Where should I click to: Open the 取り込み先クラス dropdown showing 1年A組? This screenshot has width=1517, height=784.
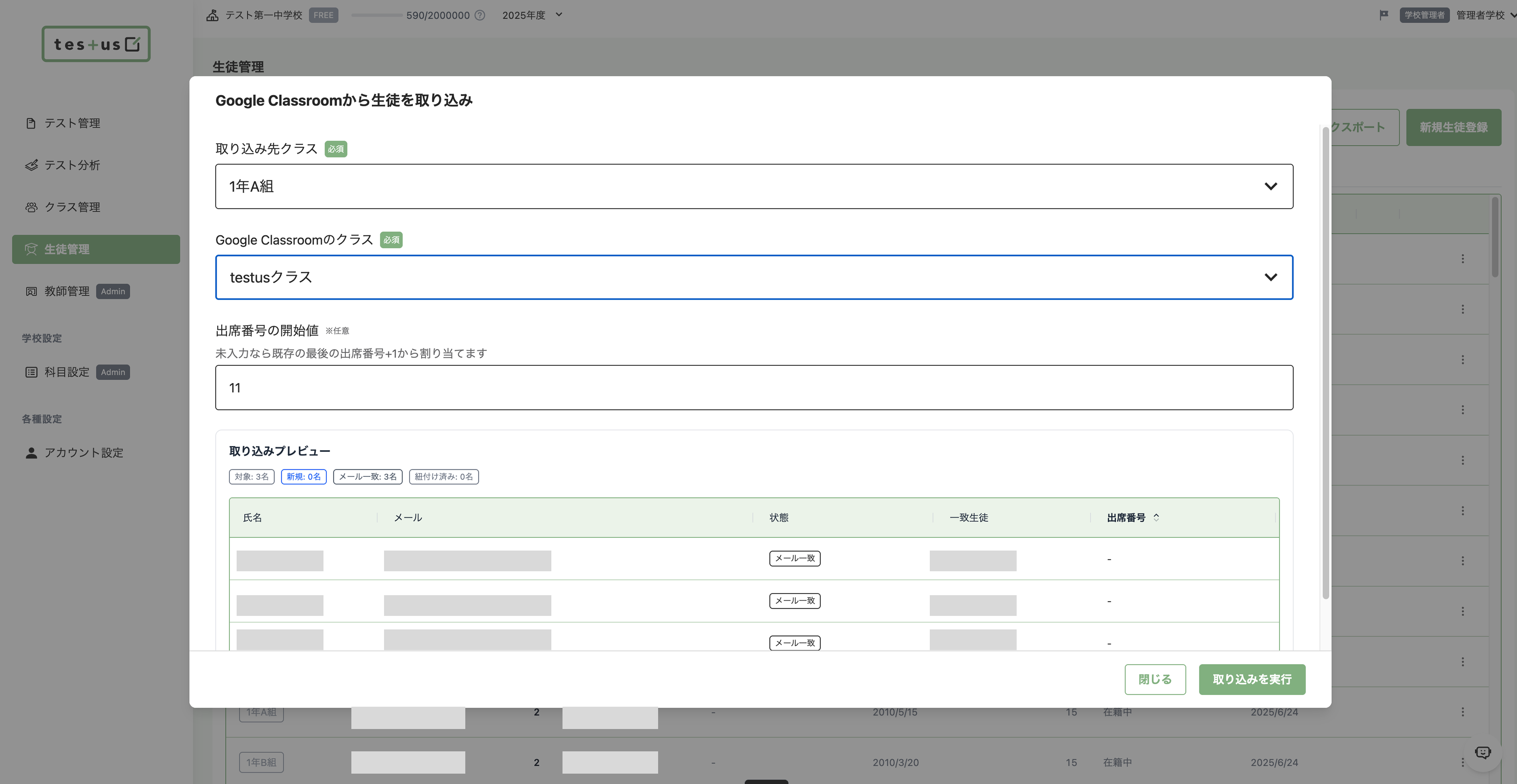pyautogui.click(x=754, y=186)
